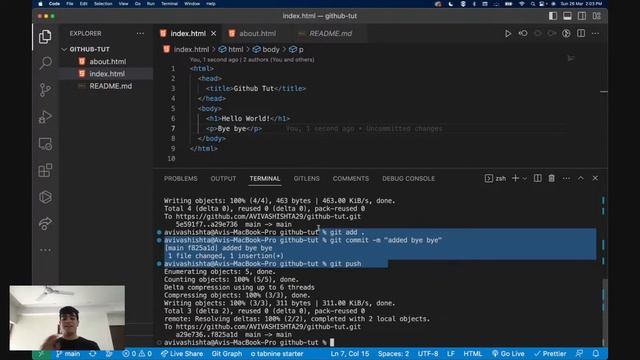
Task: Open the GITLENS panel tab
Action: click(307, 178)
